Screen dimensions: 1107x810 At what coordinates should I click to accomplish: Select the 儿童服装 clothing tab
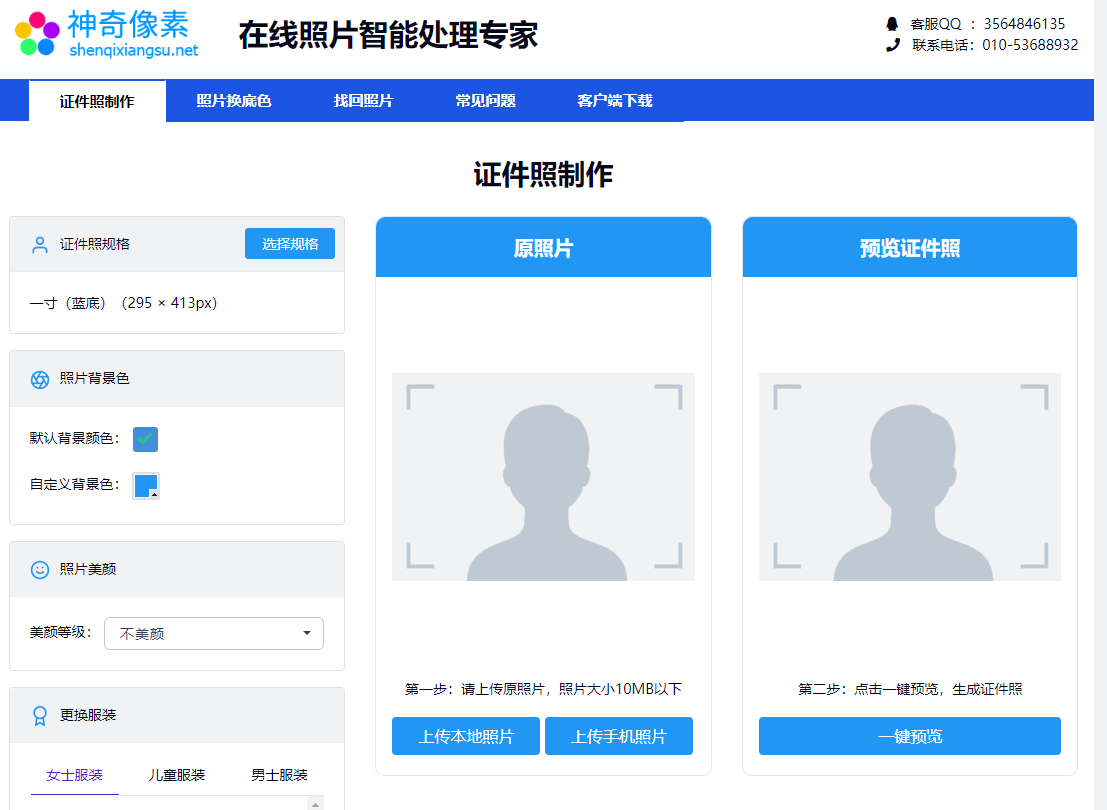pyautogui.click(x=177, y=775)
